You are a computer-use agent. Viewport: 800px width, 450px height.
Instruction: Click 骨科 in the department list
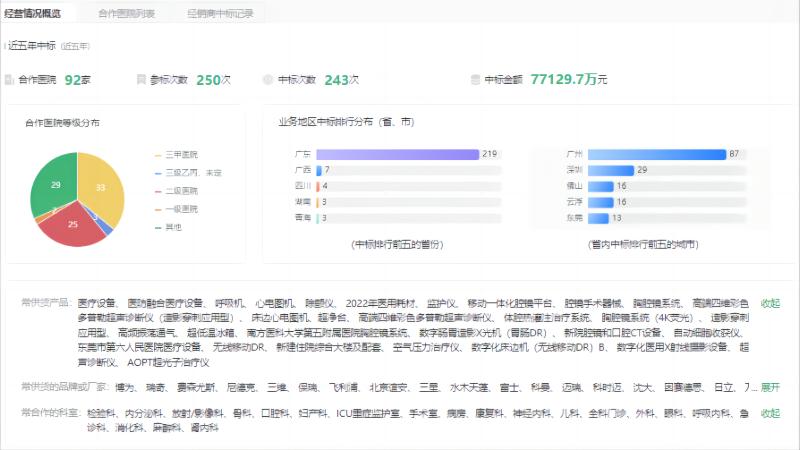[242, 413]
